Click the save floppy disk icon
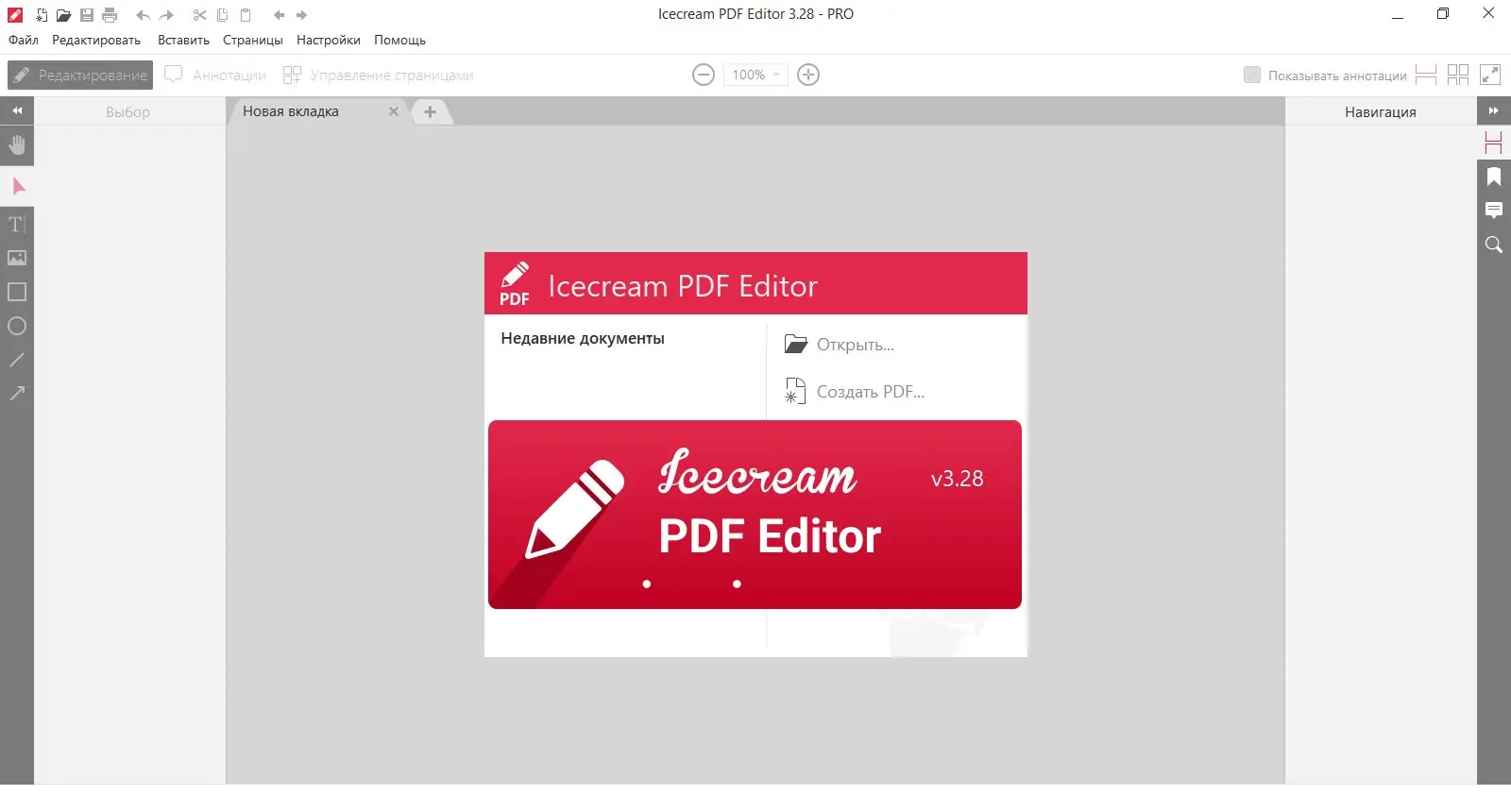The width and height of the screenshot is (1511, 812). [87, 15]
